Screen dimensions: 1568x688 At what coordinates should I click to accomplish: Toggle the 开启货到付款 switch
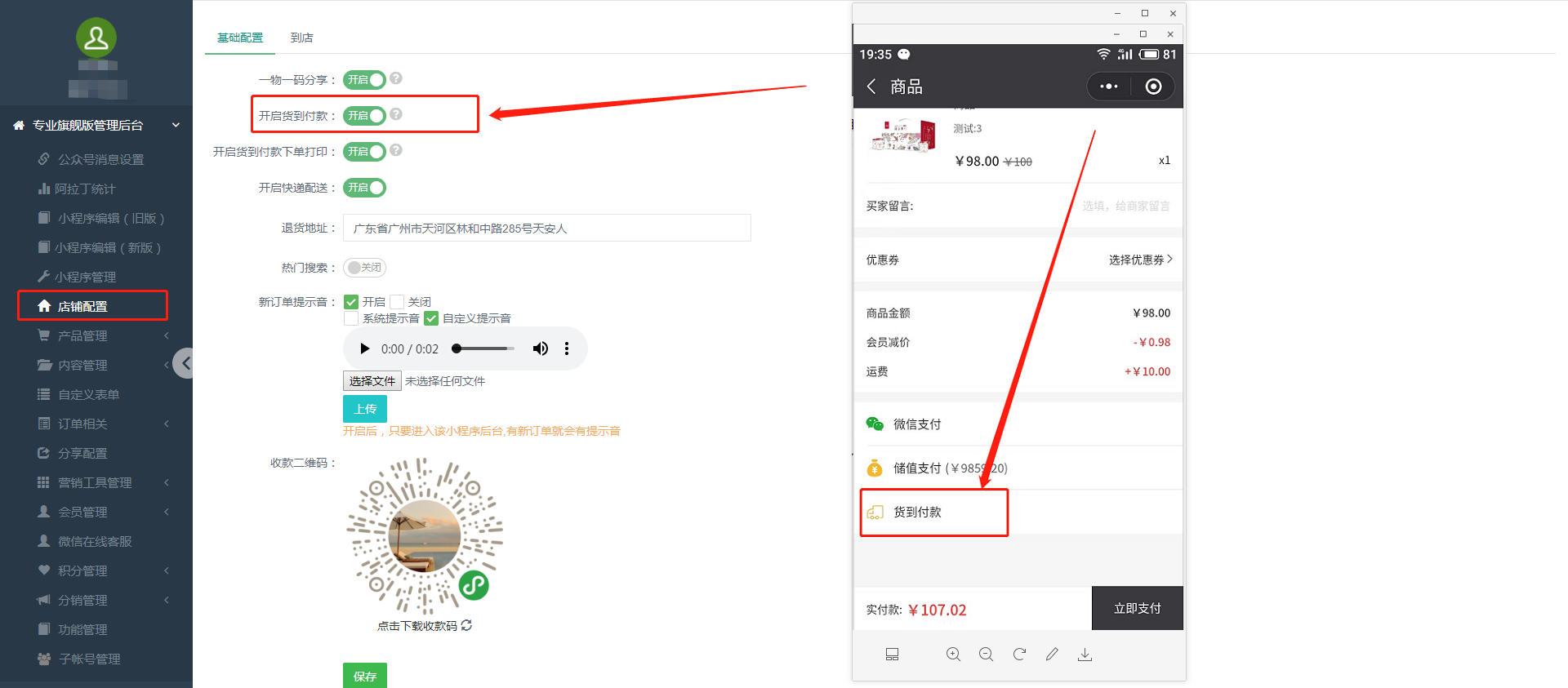[364, 116]
